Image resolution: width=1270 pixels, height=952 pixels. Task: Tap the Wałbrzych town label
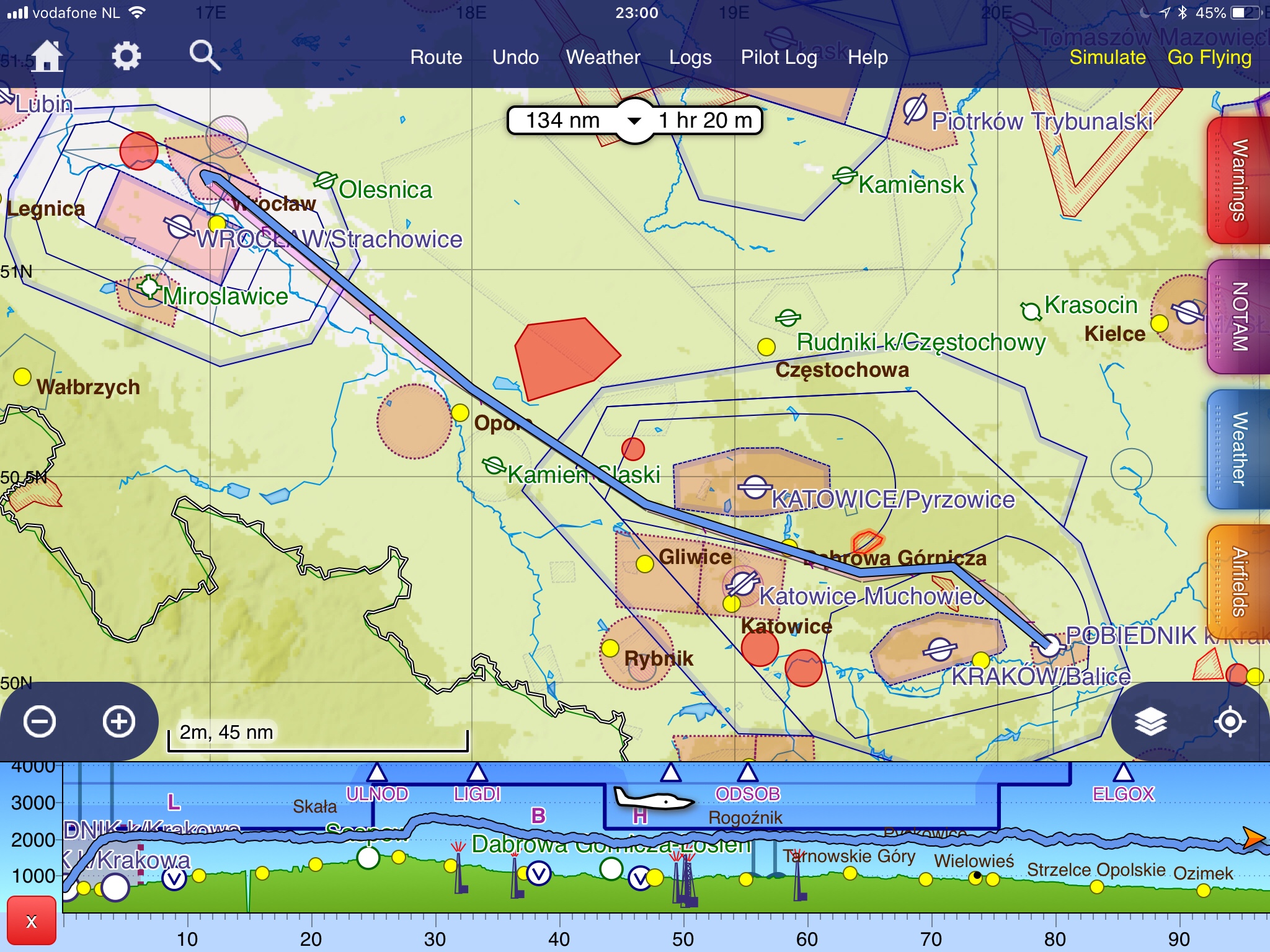coord(88,387)
